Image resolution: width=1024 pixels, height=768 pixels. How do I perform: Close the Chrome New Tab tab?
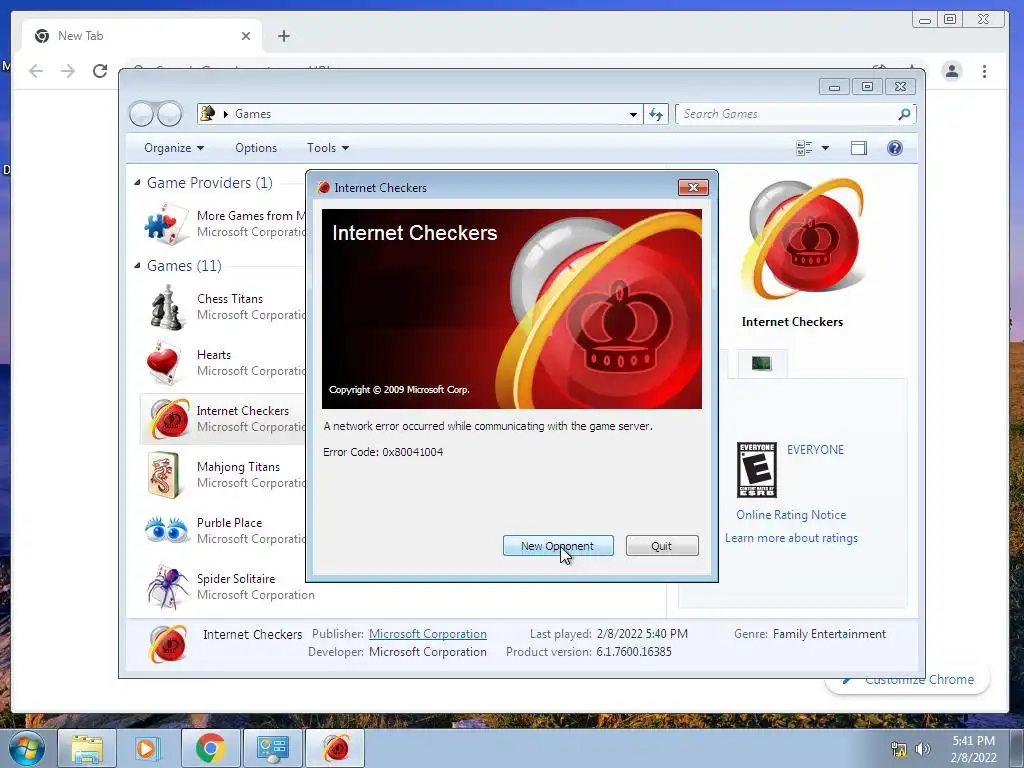(x=246, y=36)
